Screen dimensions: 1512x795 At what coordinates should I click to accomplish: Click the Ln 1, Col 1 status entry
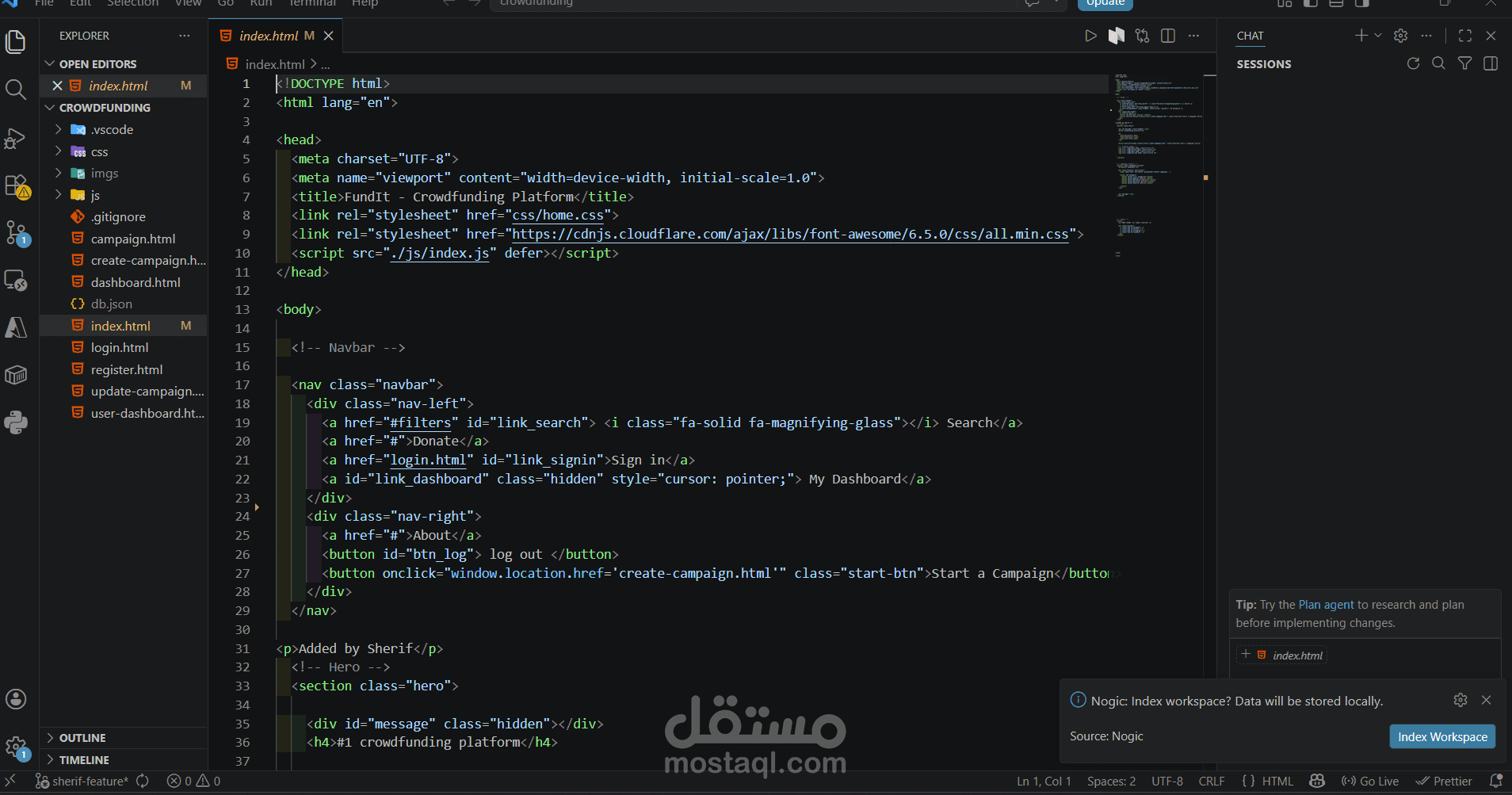(x=1044, y=781)
